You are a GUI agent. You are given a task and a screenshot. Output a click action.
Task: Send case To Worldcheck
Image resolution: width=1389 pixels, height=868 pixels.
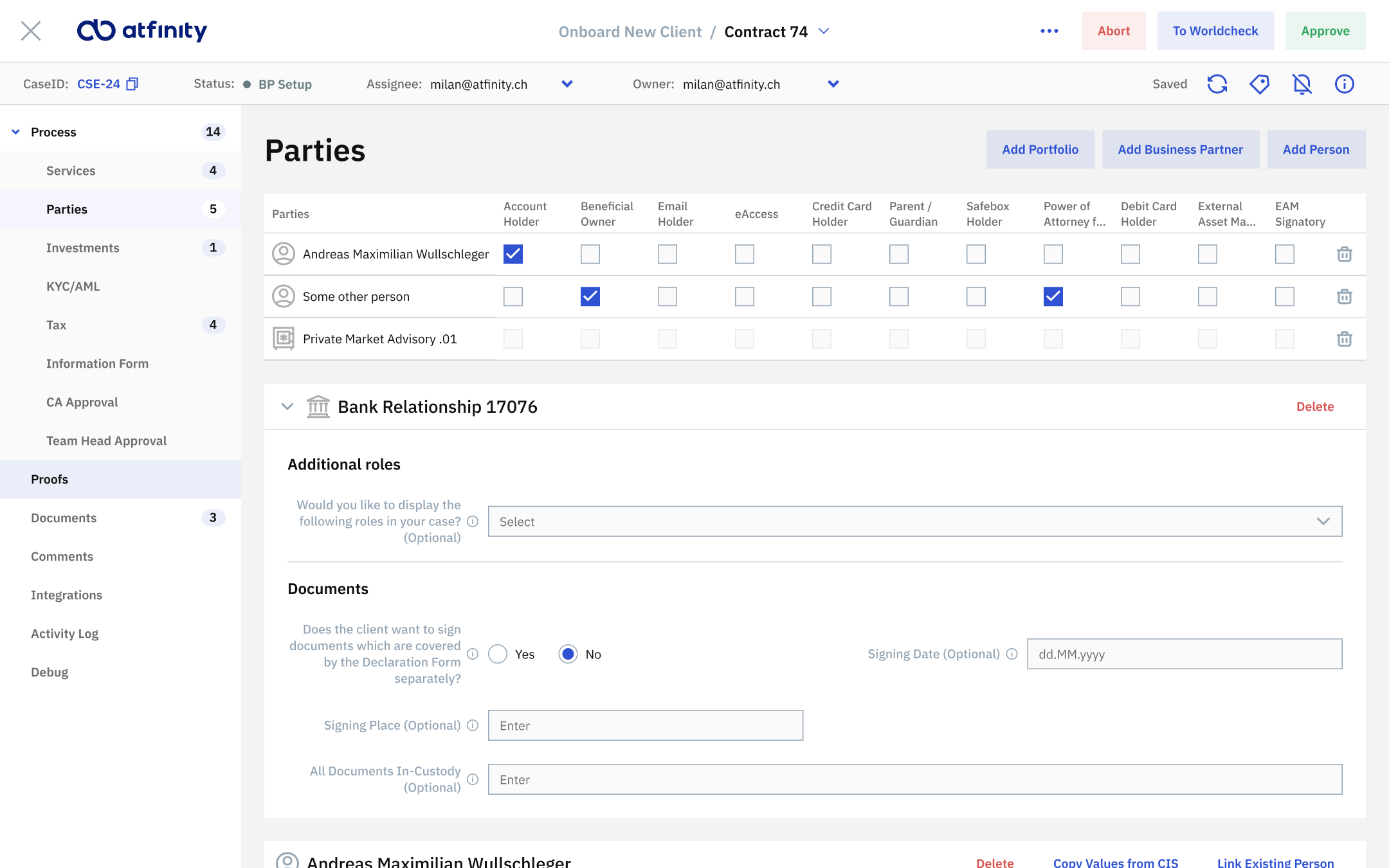[1215, 31]
